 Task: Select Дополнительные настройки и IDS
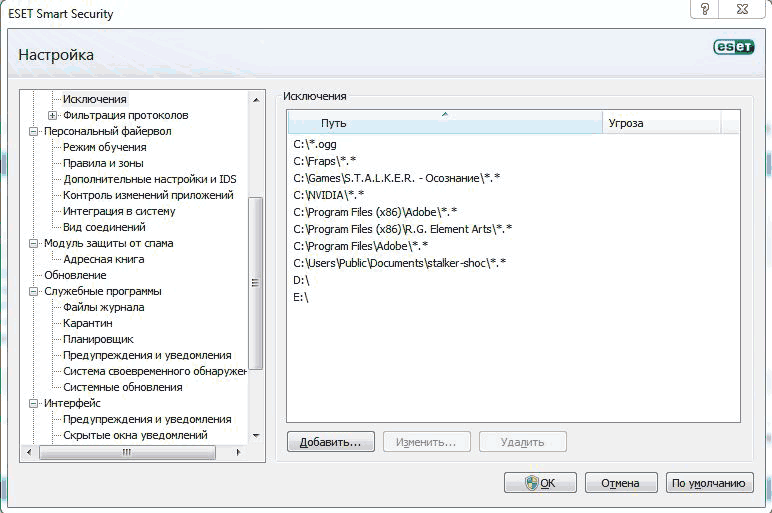[x=150, y=179]
